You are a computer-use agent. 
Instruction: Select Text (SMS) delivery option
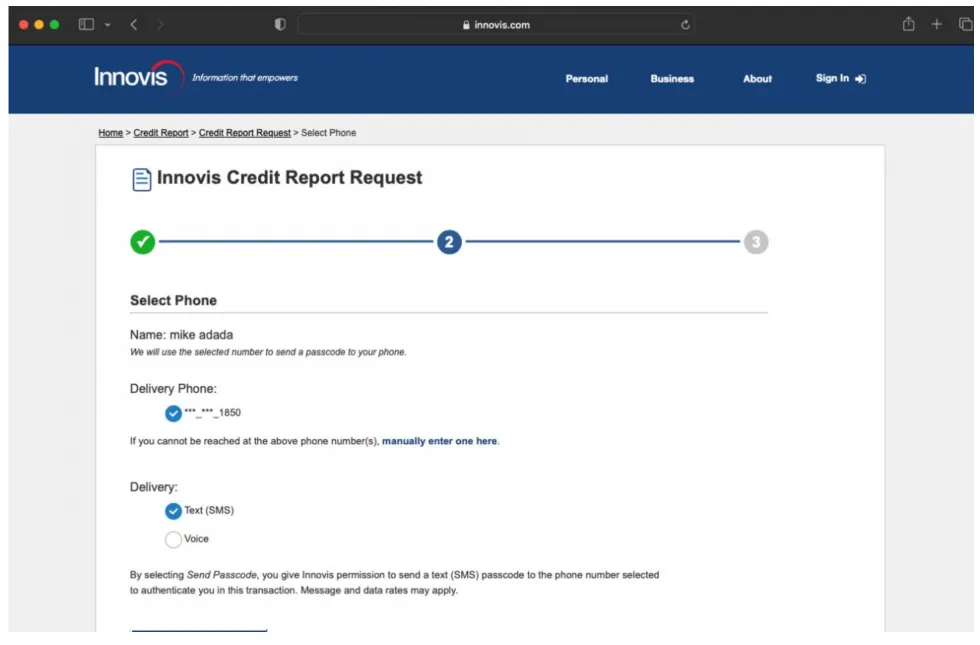point(173,511)
